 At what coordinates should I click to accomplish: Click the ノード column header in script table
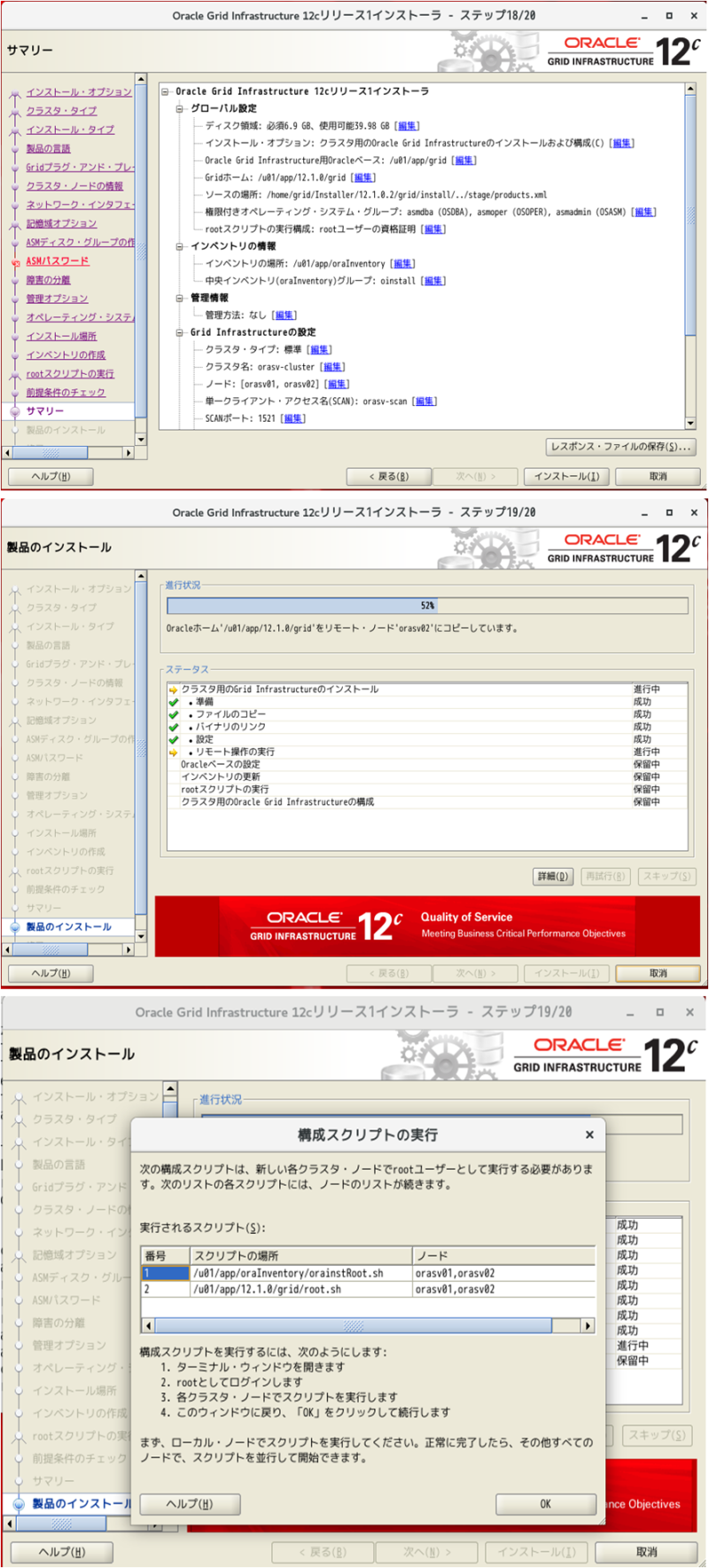503,1256
